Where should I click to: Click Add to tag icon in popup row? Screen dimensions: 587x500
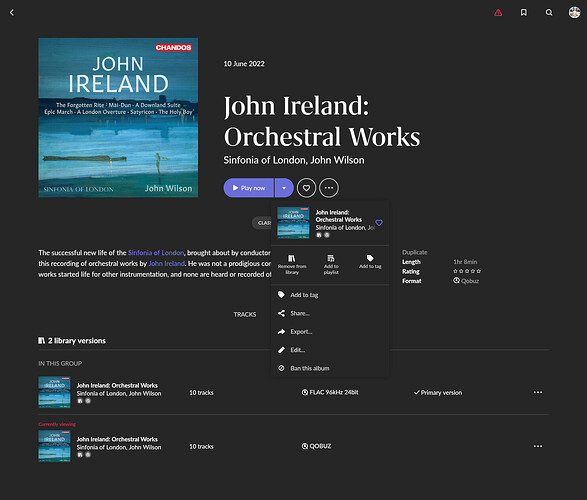pos(370,262)
